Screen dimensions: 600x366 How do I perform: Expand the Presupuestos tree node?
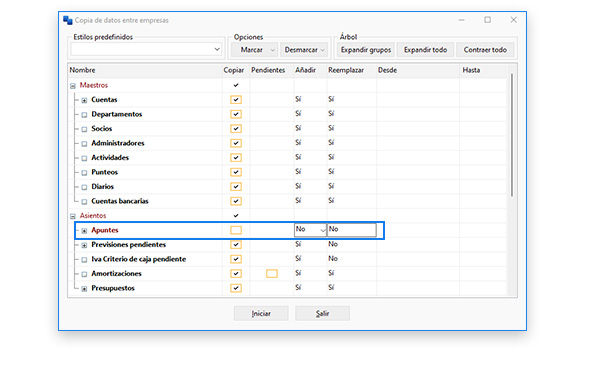pos(84,289)
